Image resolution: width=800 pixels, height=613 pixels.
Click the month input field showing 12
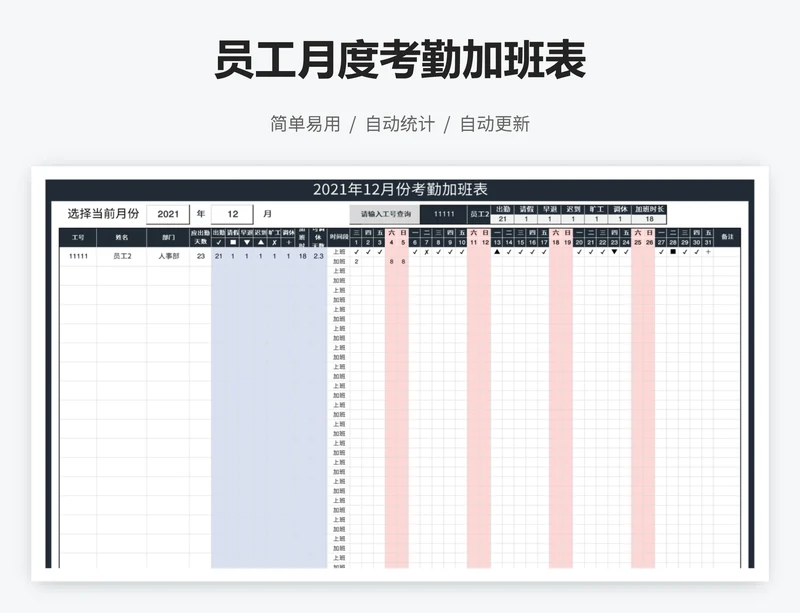pos(233,214)
